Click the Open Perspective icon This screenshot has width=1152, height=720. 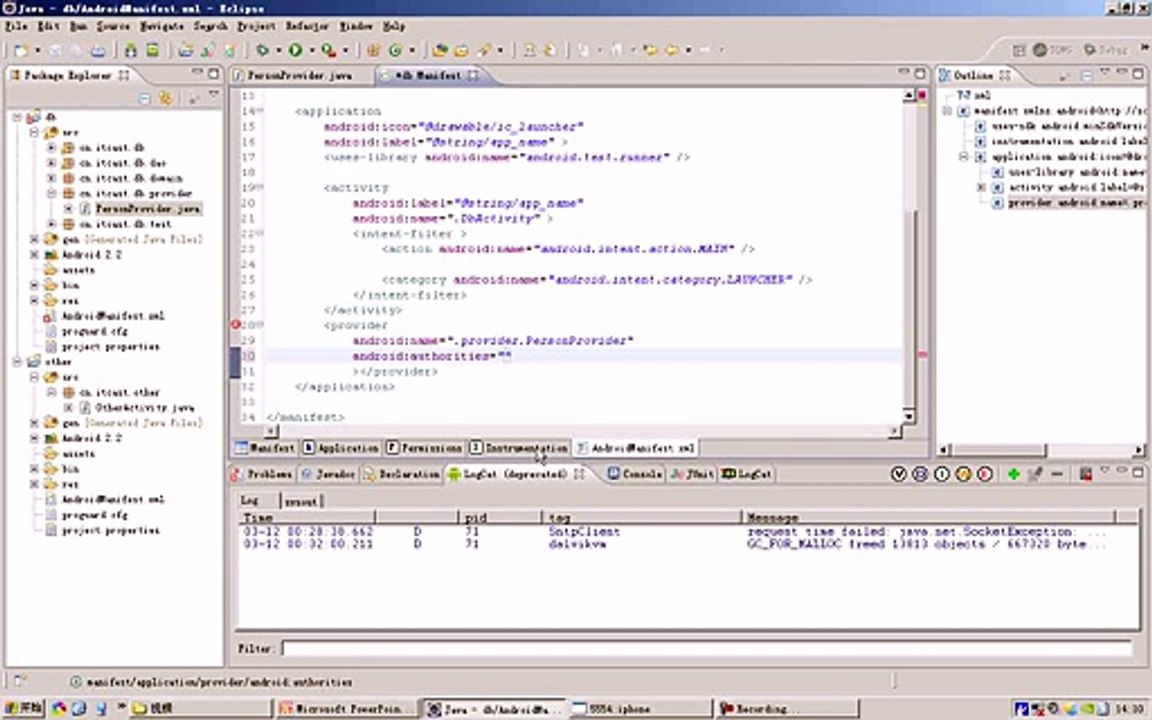pyautogui.click(x=1019, y=49)
